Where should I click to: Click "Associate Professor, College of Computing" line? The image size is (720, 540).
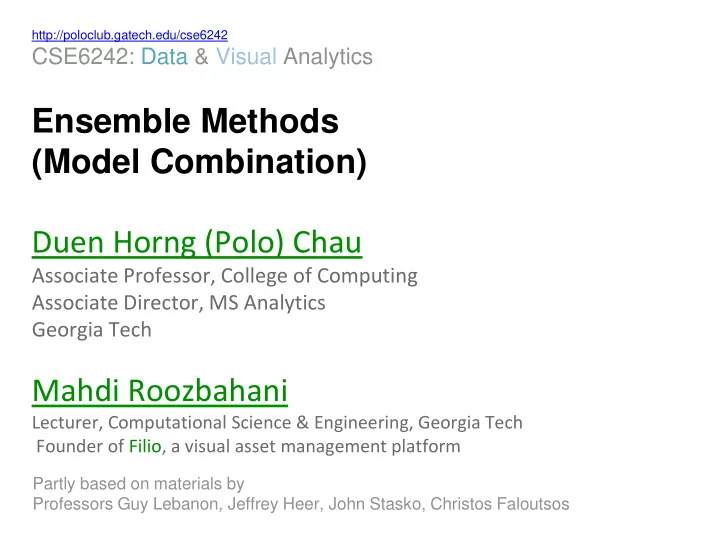(225, 276)
